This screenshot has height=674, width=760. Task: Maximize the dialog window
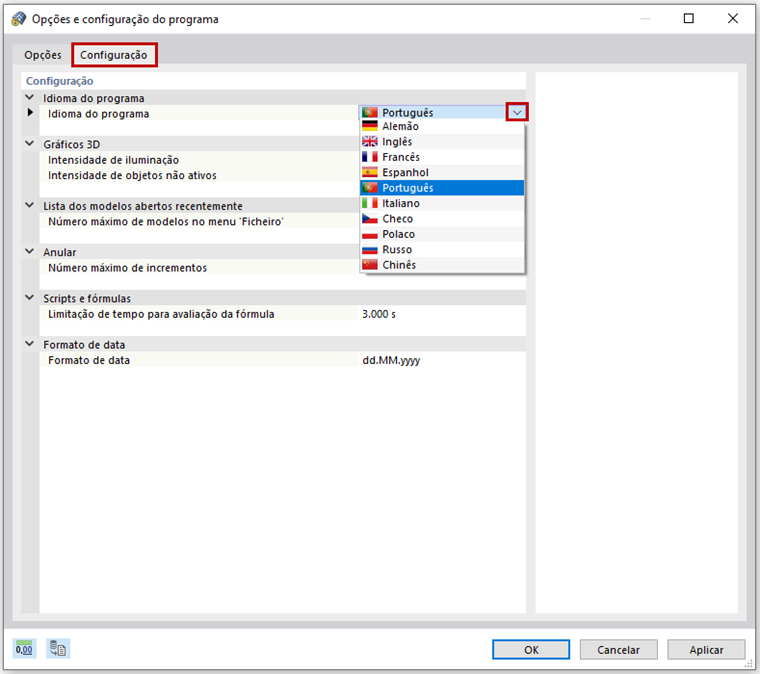(x=688, y=18)
